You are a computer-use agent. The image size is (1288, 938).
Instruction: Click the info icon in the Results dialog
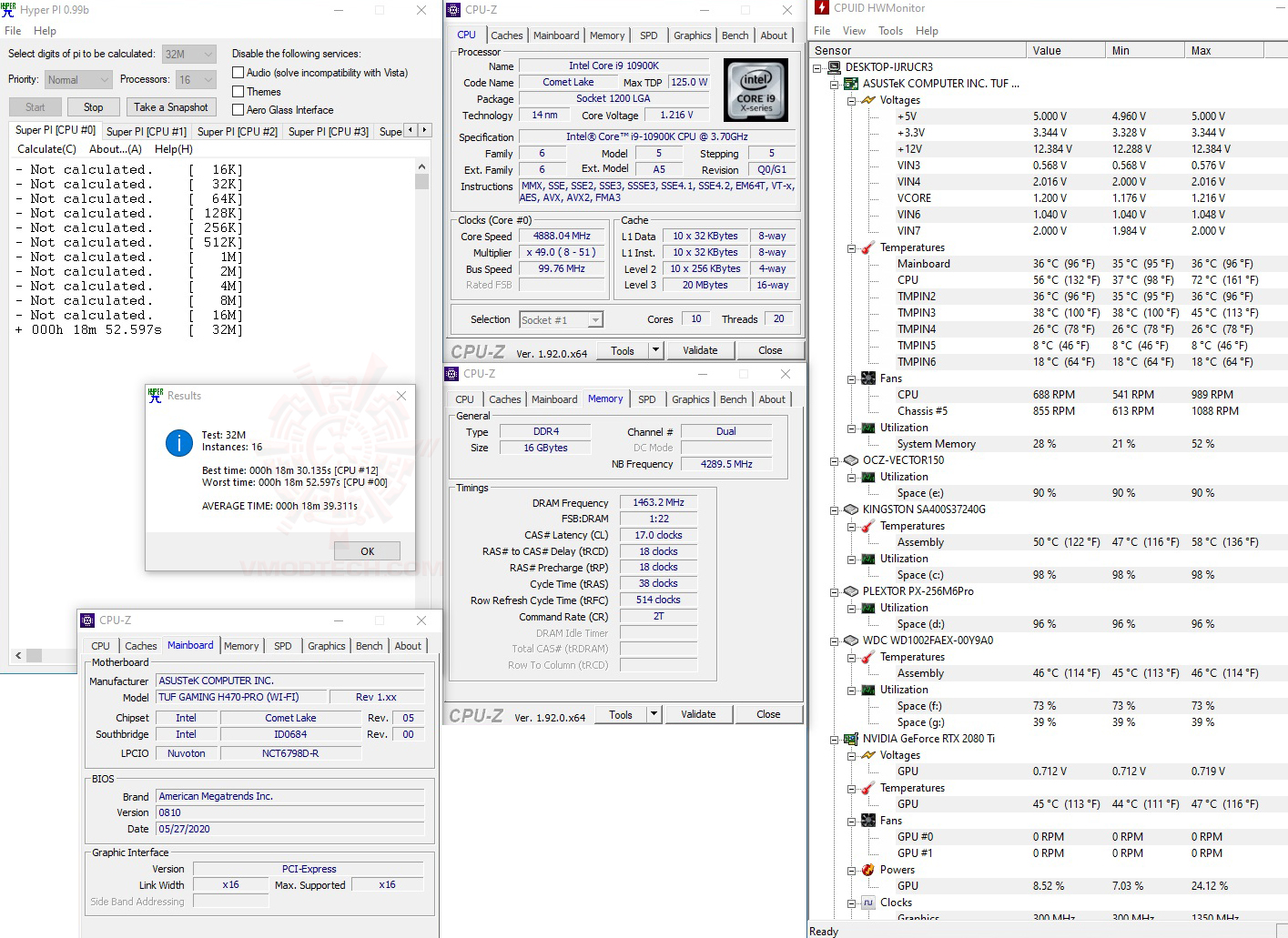click(x=178, y=443)
